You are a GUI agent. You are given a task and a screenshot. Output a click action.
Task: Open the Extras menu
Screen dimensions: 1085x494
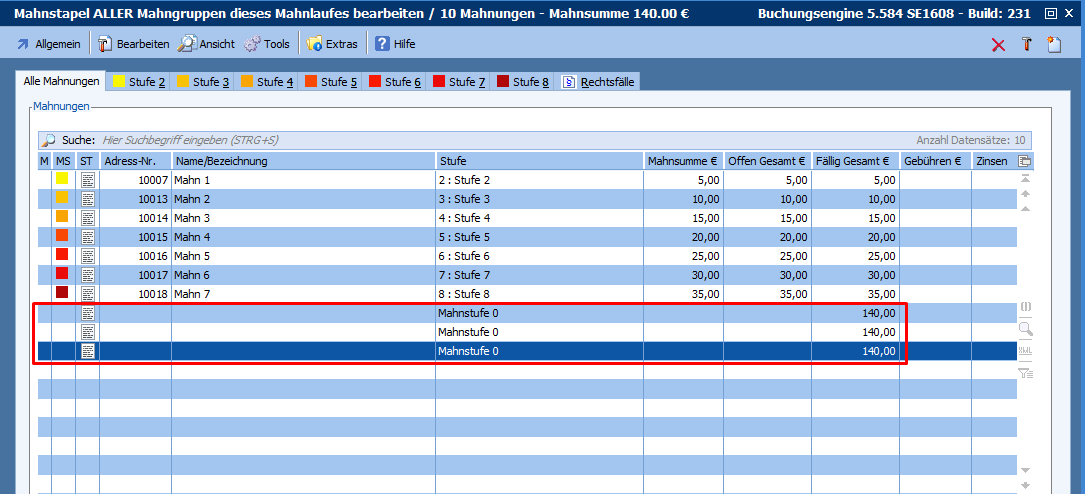[331, 44]
